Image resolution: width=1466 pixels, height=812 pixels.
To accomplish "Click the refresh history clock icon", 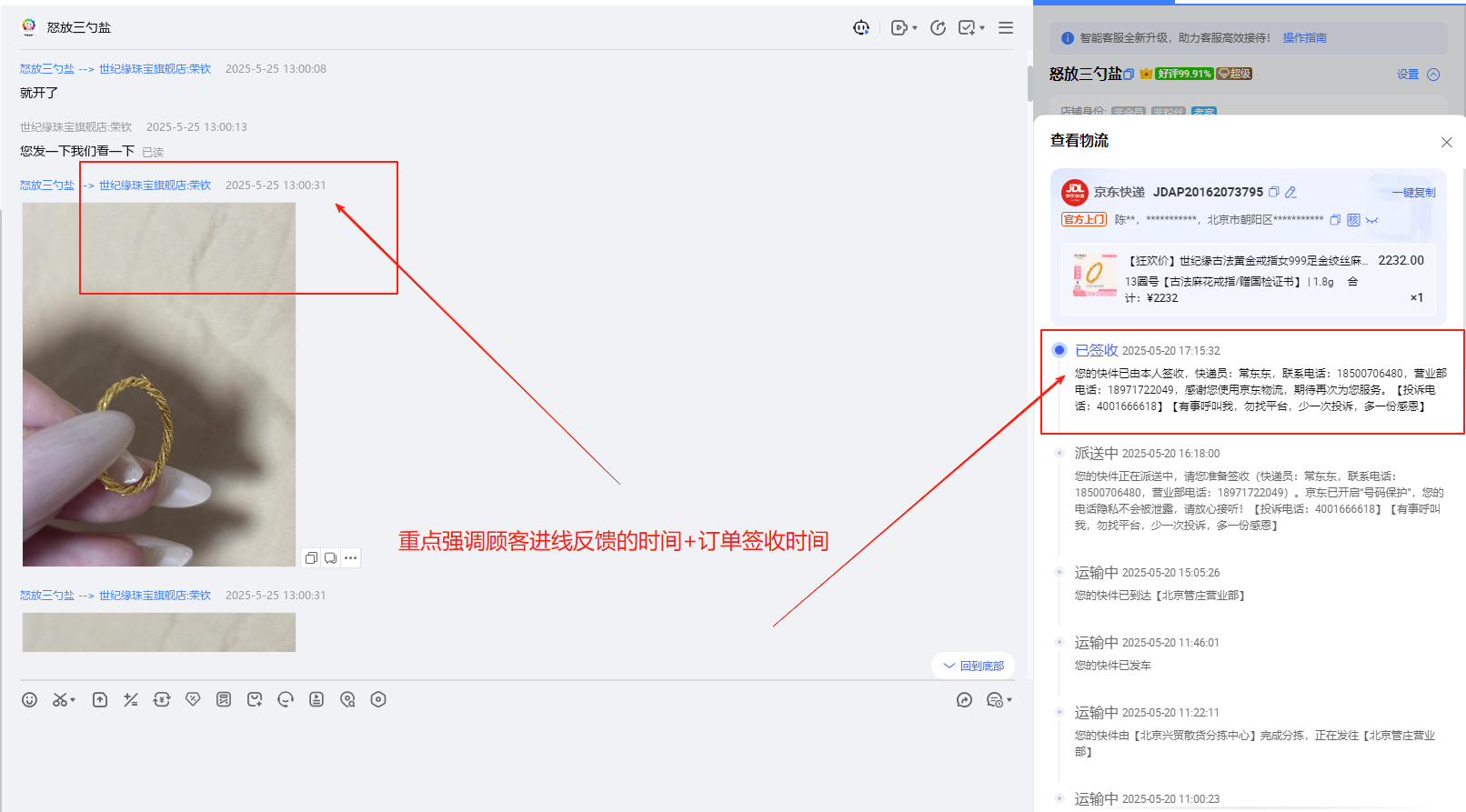I will pyautogui.click(x=938, y=28).
